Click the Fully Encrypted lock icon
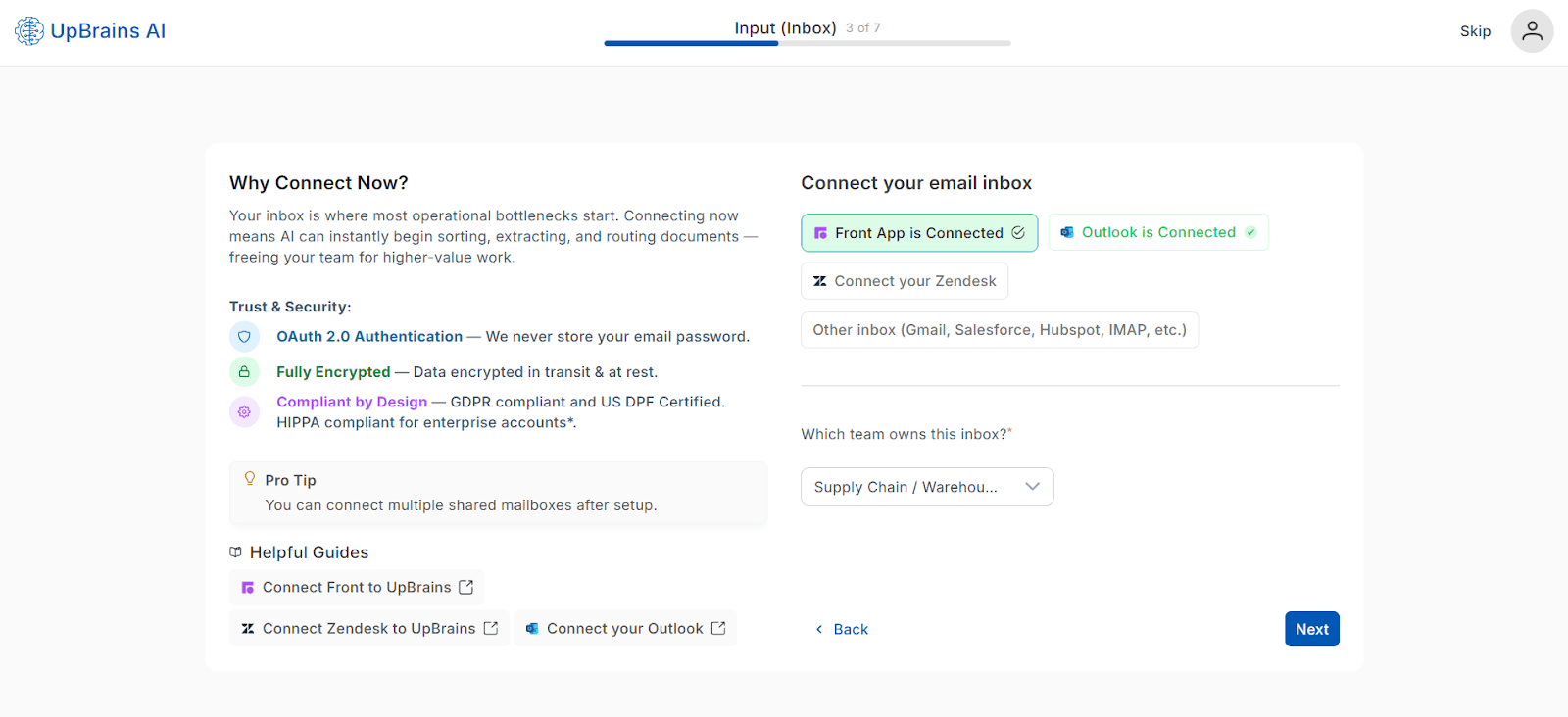Screen dimensions: 1568x717 point(244,372)
